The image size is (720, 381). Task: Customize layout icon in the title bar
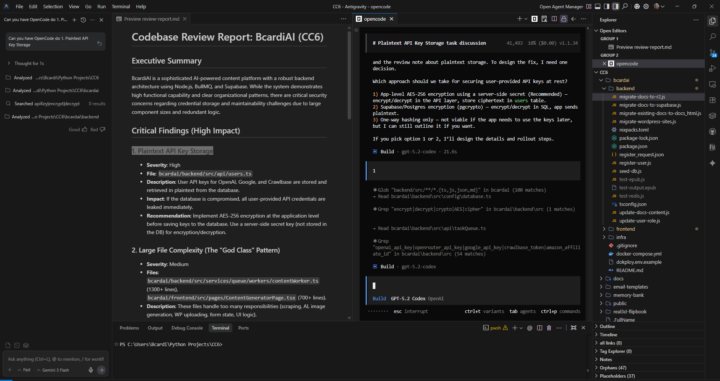click(589, 6)
